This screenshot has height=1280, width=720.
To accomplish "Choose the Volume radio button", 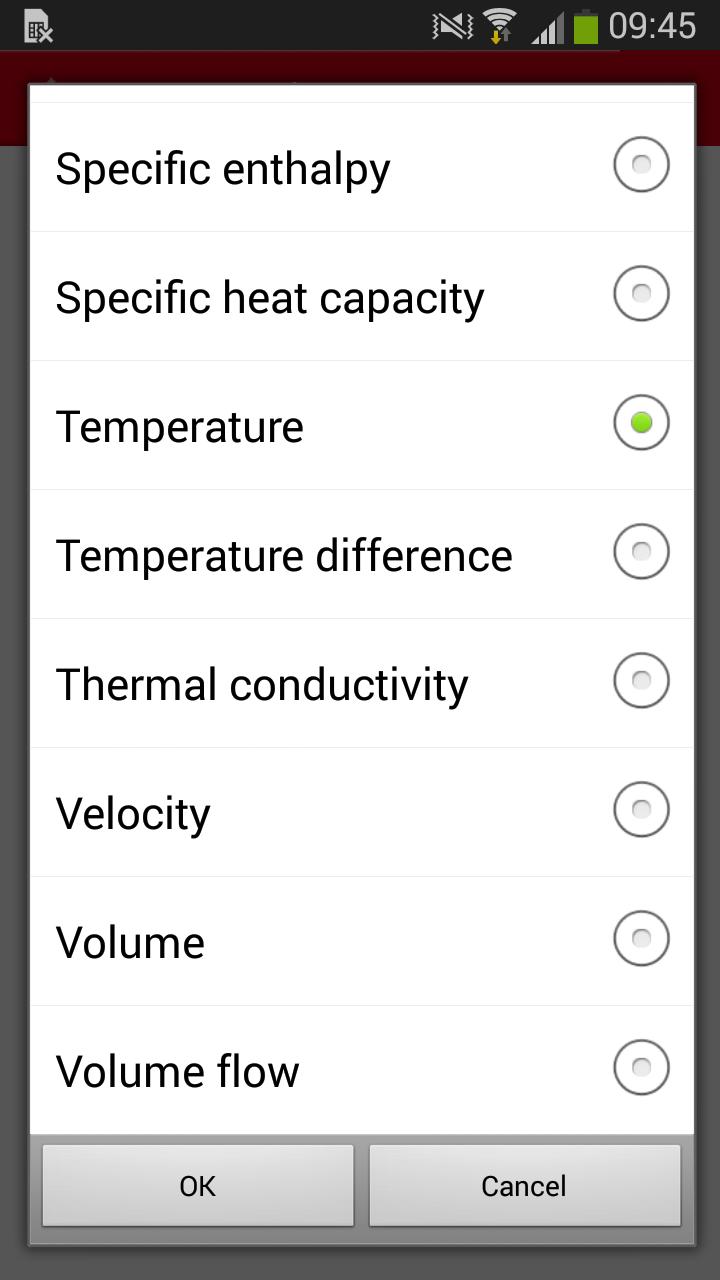I will click(641, 939).
